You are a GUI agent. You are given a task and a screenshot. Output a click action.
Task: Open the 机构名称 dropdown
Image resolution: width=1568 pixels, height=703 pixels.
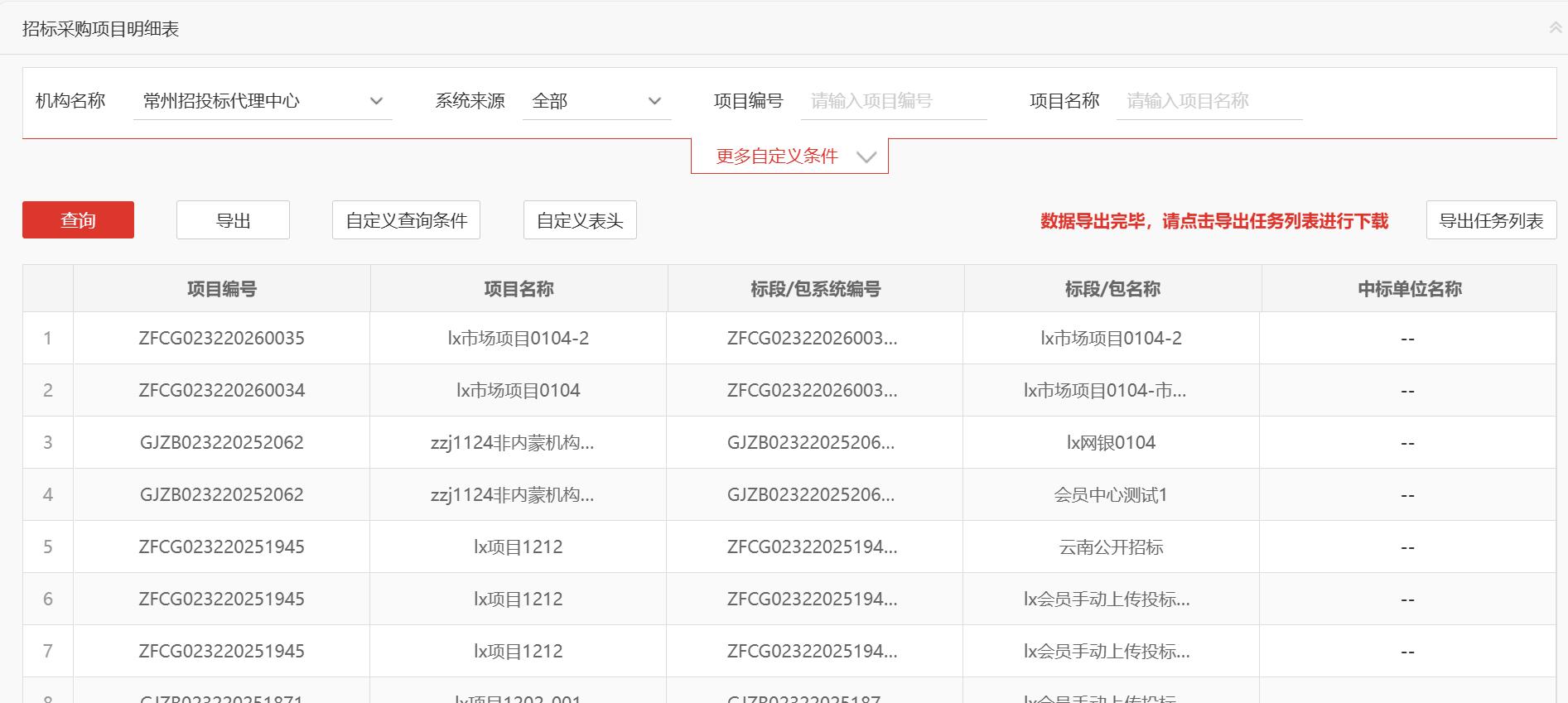tap(262, 101)
